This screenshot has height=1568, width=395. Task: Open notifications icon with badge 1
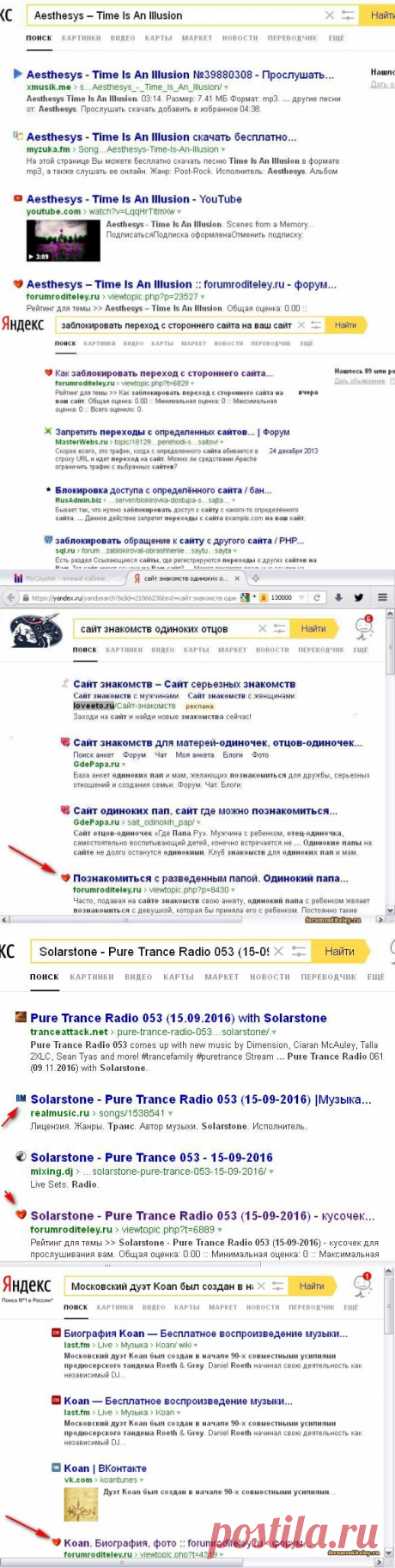pyautogui.click(x=363, y=1285)
